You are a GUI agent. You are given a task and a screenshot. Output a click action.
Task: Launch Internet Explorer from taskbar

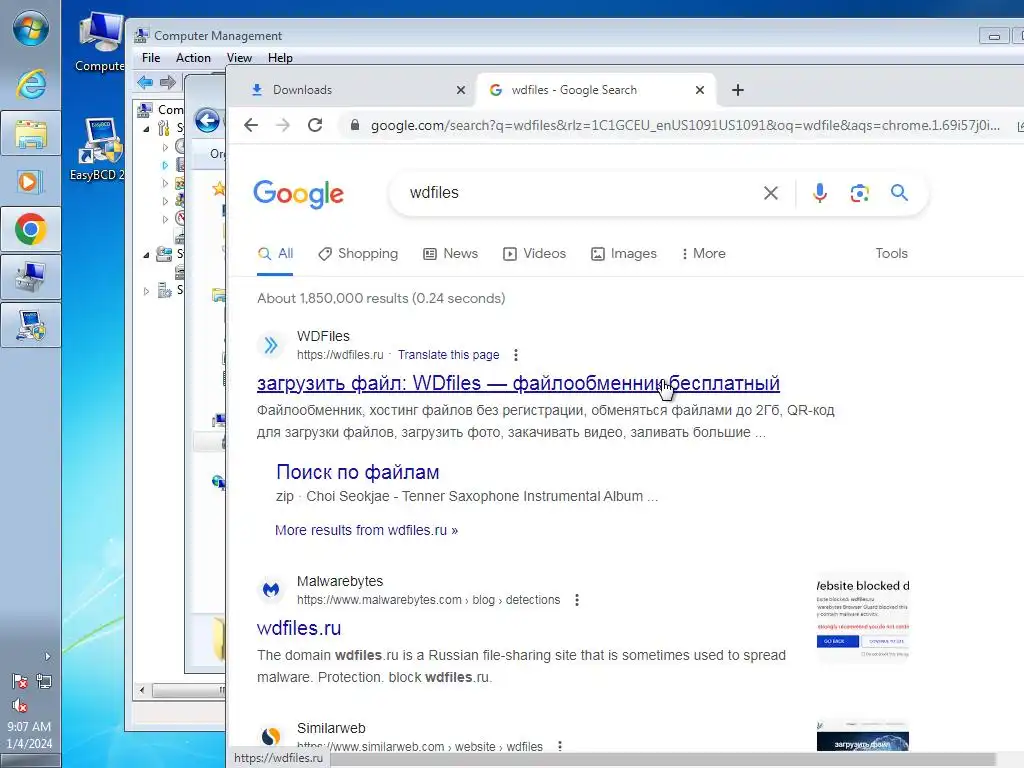pos(31,84)
